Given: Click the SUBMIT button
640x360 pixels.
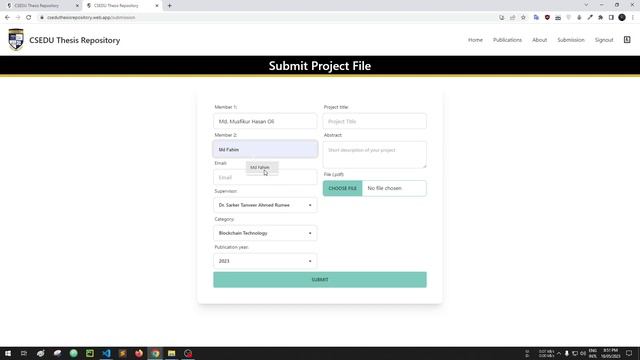Looking at the screenshot, I should 320,280.
